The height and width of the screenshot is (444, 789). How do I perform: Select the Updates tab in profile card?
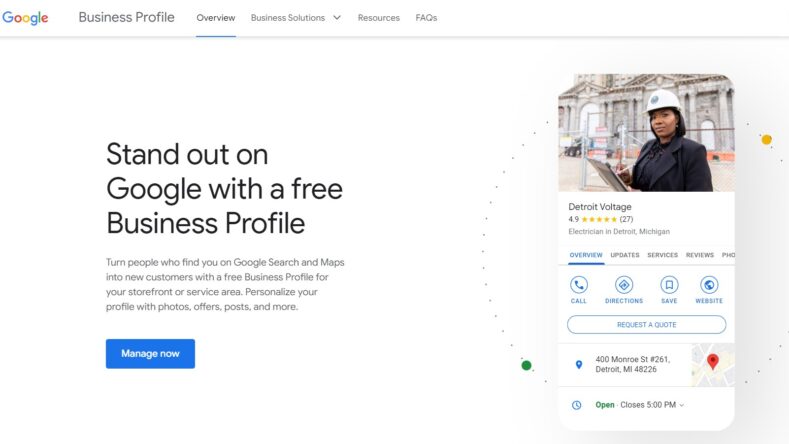tap(625, 255)
